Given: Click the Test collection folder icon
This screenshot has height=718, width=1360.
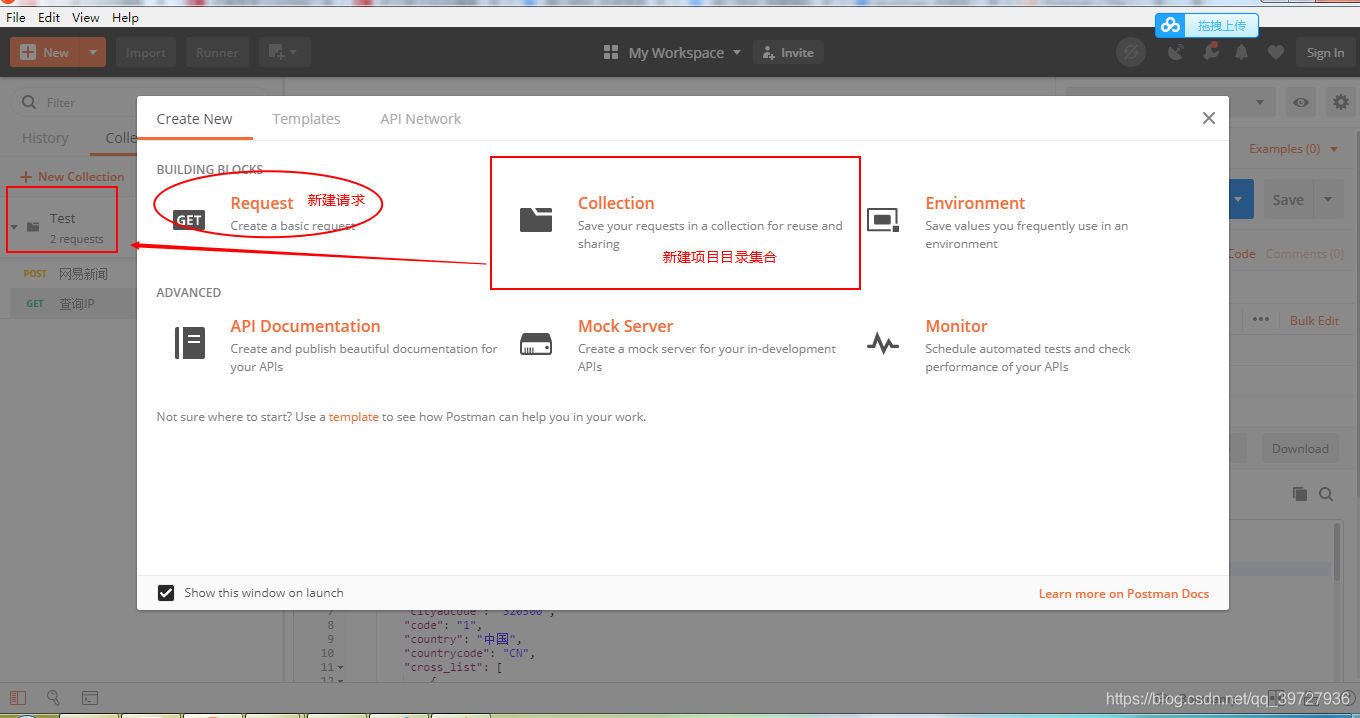Looking at the screenshot, I should 33,227.
